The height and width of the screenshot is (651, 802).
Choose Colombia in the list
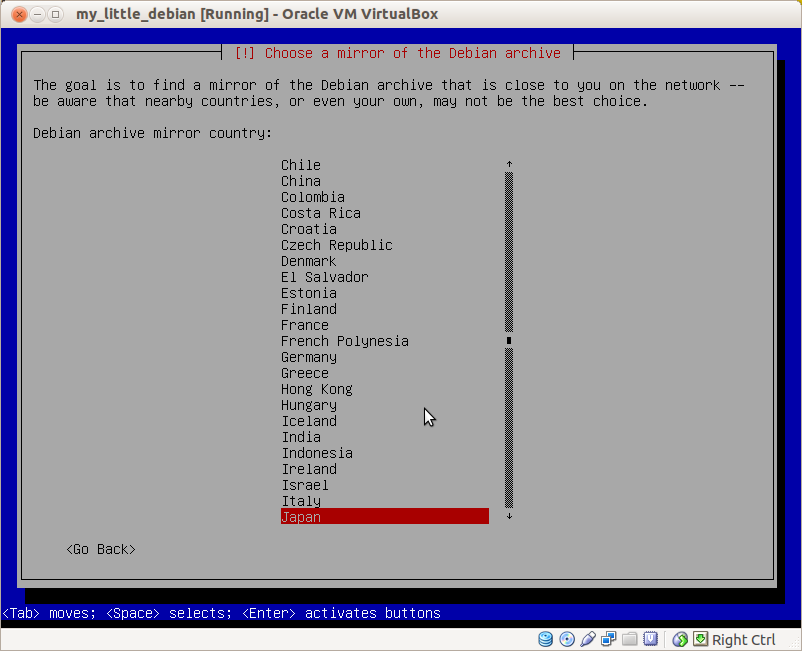pos(313,197)
